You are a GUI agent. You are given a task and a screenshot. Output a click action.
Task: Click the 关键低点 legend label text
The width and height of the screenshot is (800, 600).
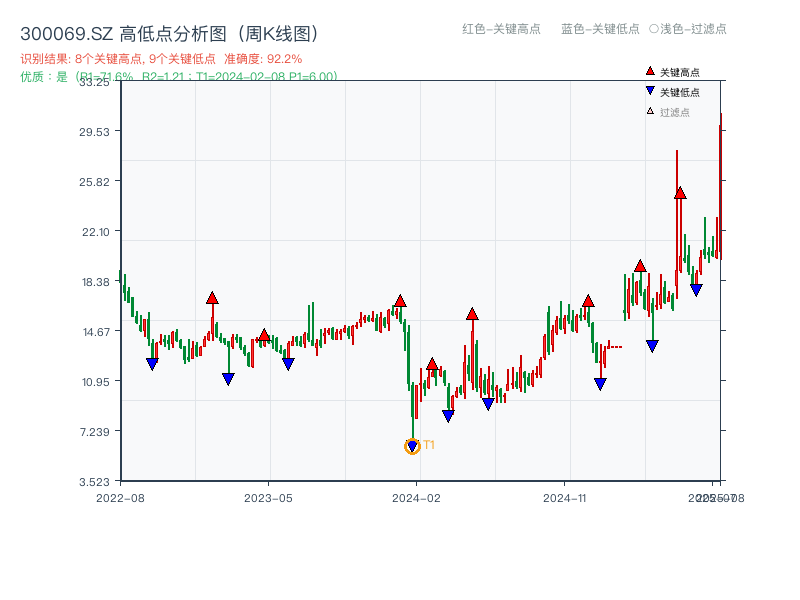(680, 92)
